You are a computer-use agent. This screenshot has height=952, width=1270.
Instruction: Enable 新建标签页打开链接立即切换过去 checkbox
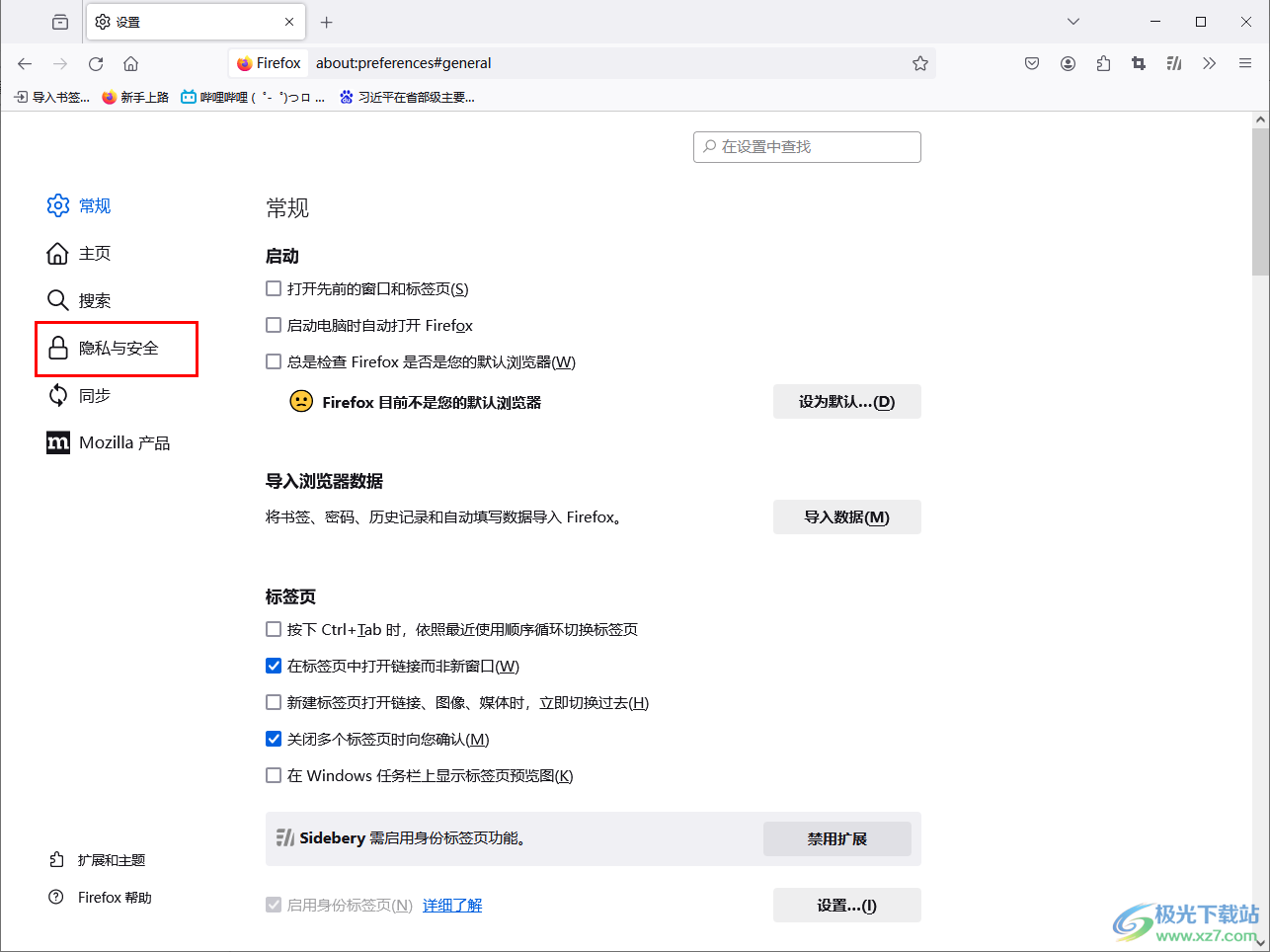tap(274, 702)
